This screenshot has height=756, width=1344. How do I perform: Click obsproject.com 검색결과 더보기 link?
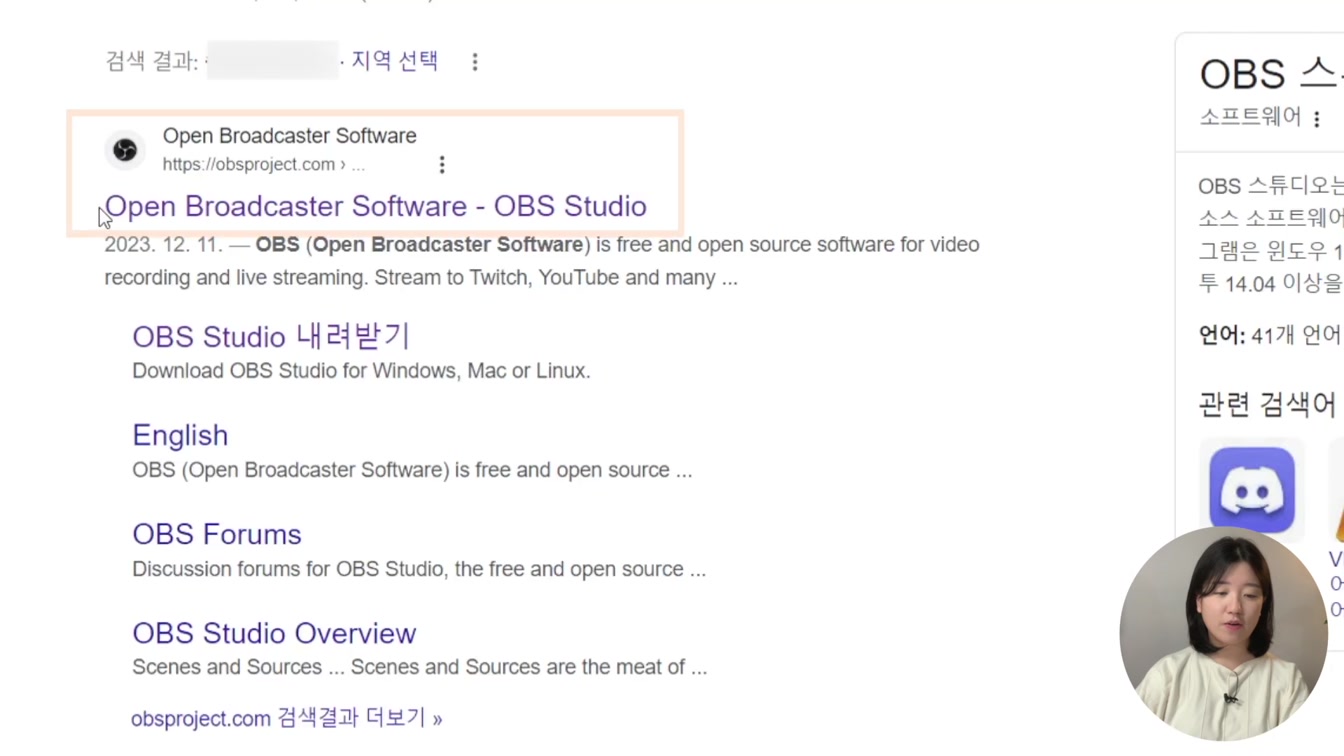coord(286,718)
